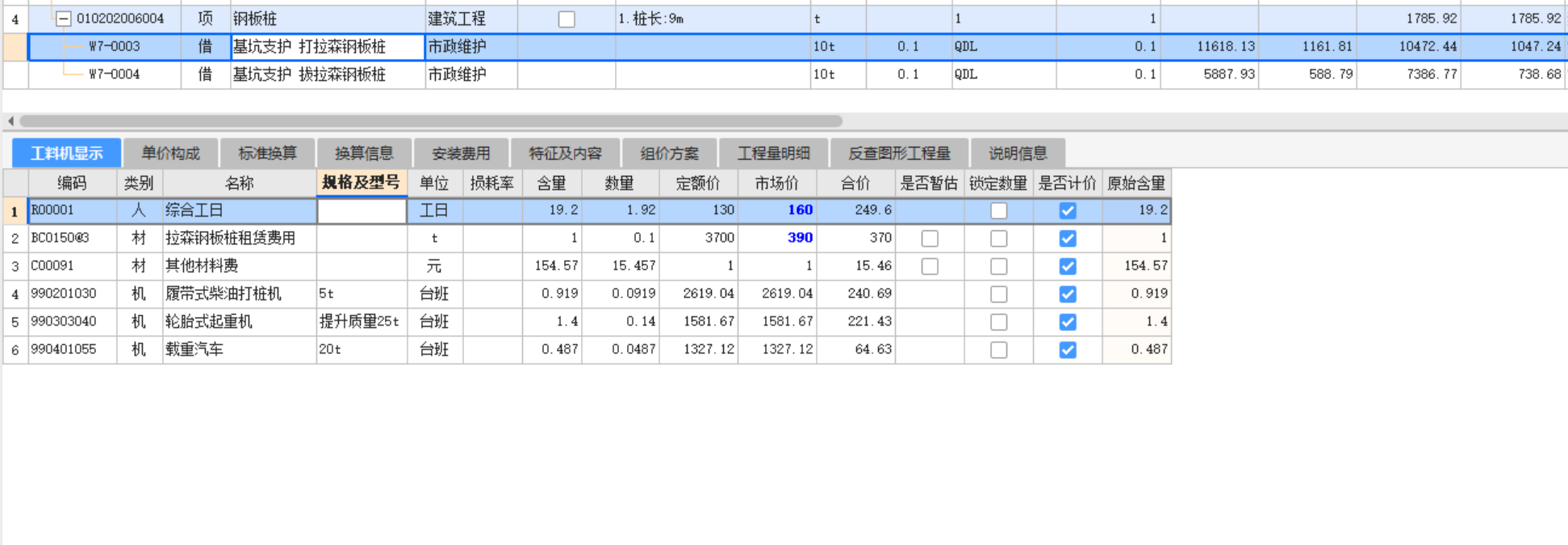Toggle 是否暂估 for 其他材料费
The height and width of the screenshot is (545, 1568).
(930, 266)
